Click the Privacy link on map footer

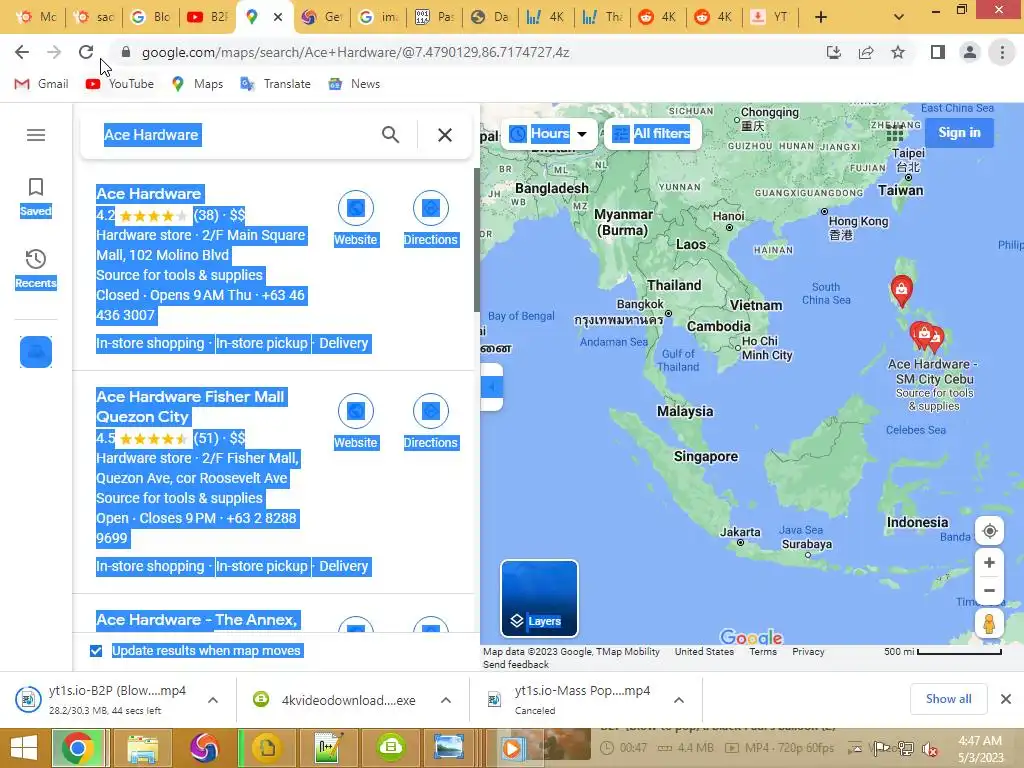[x=808, y=652]
